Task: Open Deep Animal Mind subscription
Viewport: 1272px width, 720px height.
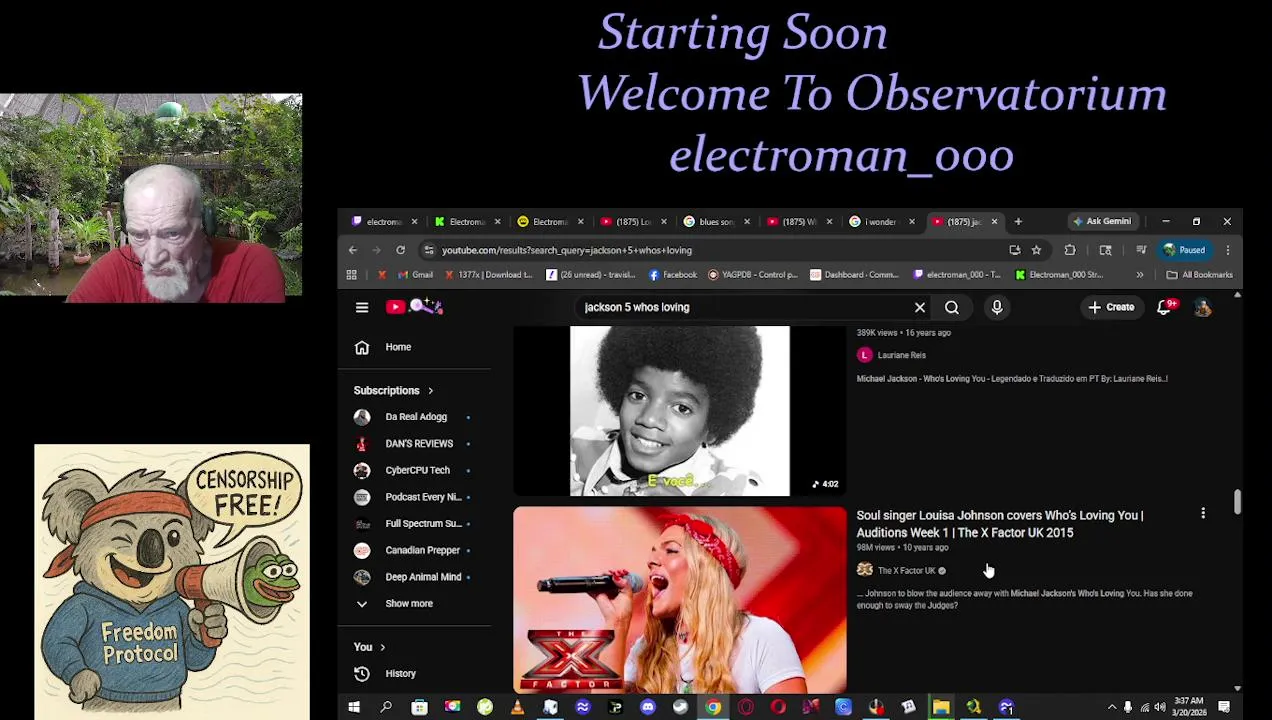Action: [x=422, y=577]
